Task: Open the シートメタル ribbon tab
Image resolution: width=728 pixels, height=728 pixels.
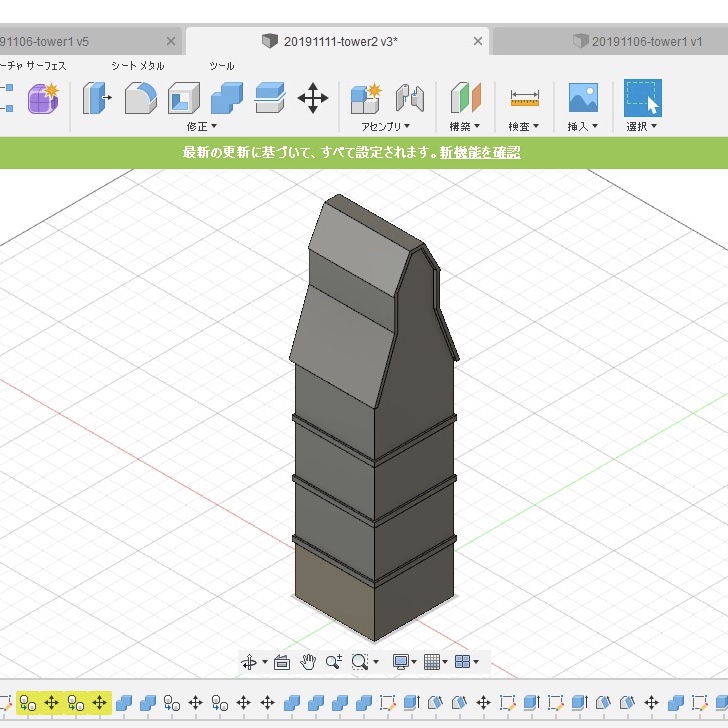Action: [x=138, y=65]
